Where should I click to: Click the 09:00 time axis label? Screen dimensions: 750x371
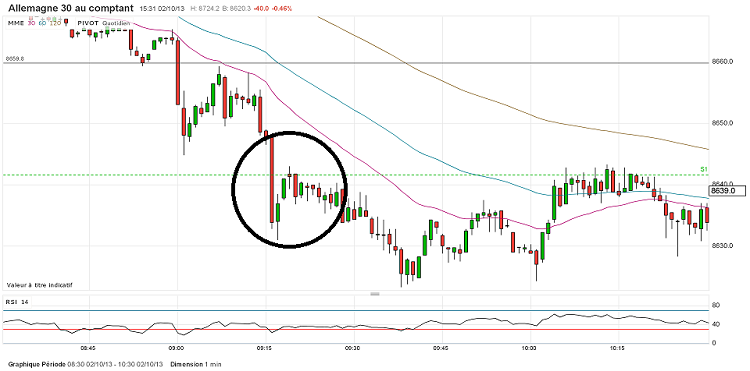coord(176,348)
